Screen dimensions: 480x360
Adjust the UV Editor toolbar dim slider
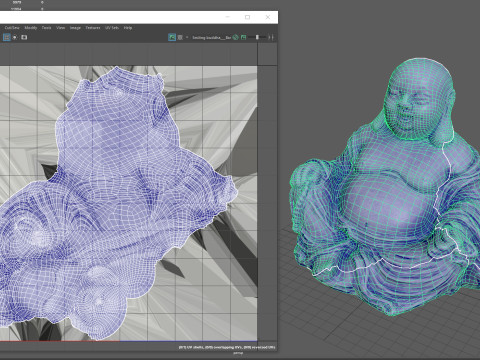[x=257, y=37]
